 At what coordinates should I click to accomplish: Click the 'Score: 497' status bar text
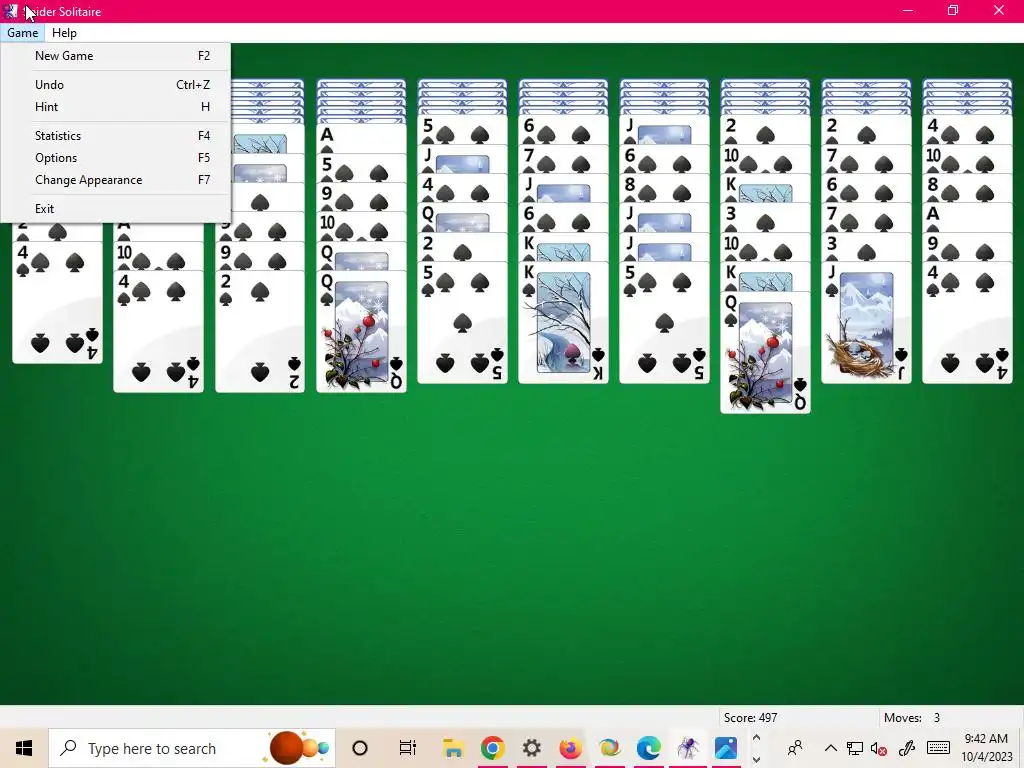(750, 718)
